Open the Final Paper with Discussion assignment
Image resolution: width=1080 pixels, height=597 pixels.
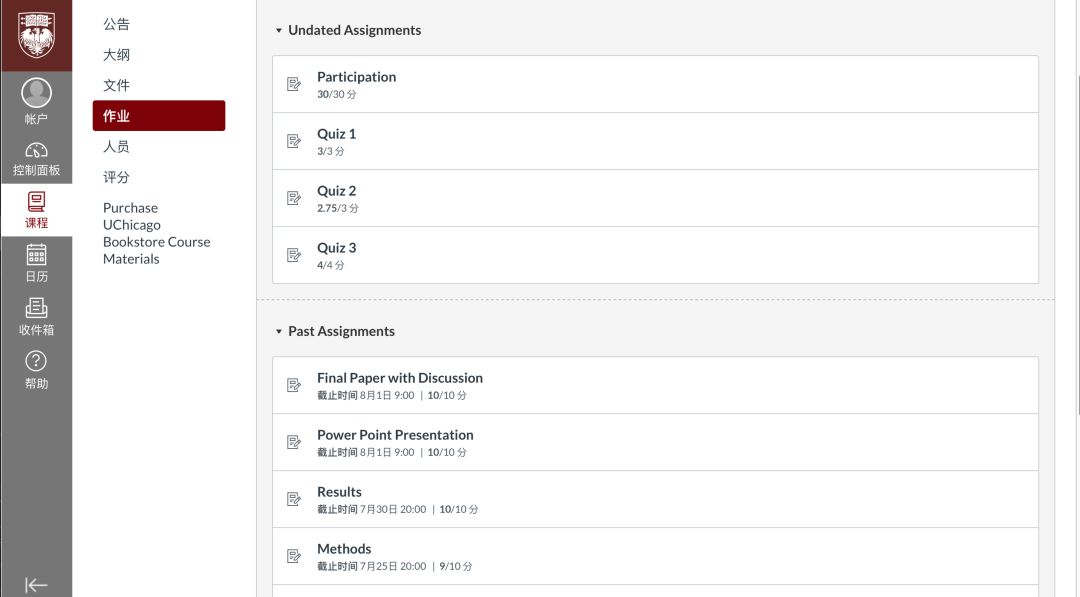(x=399, y=378)
